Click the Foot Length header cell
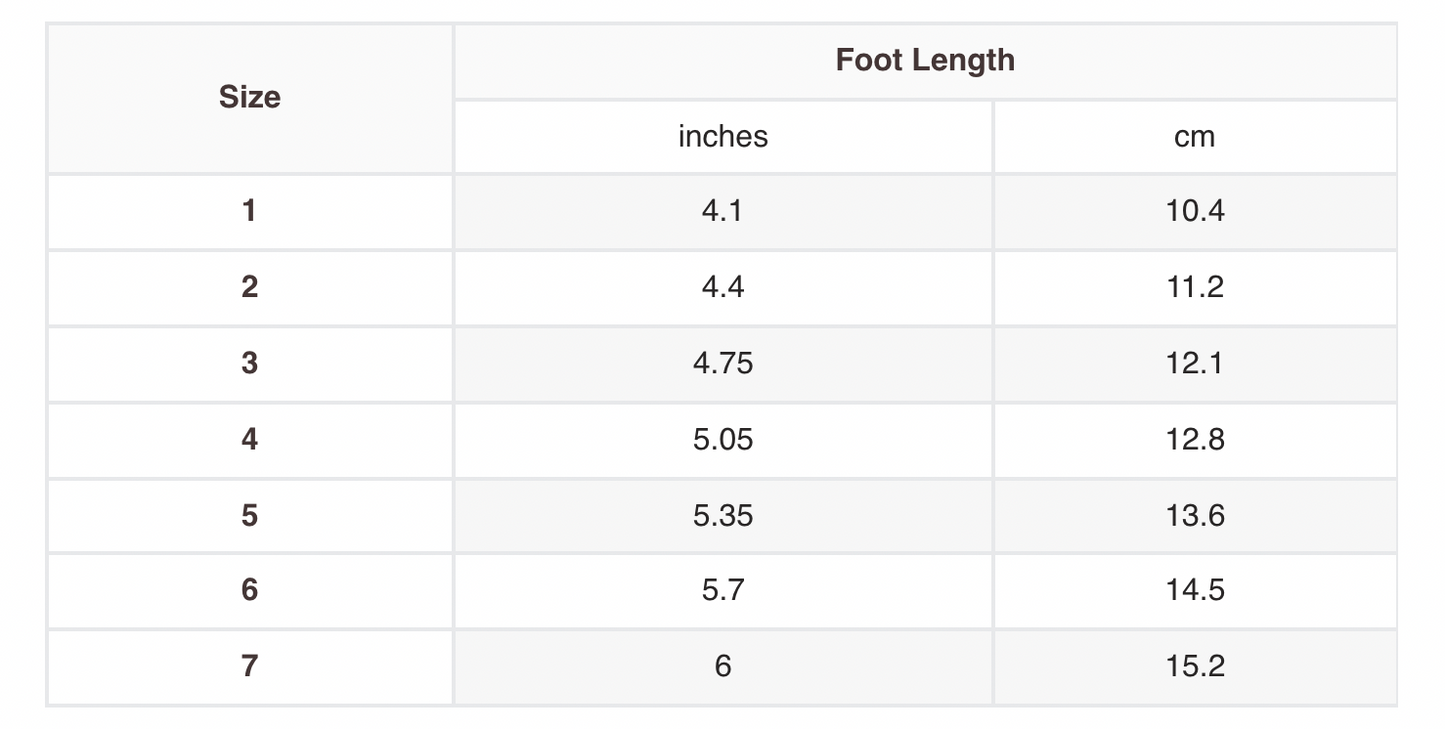The width and height of the screenshot is (1445, 729). pyautogui.click(x=925, y=60)
